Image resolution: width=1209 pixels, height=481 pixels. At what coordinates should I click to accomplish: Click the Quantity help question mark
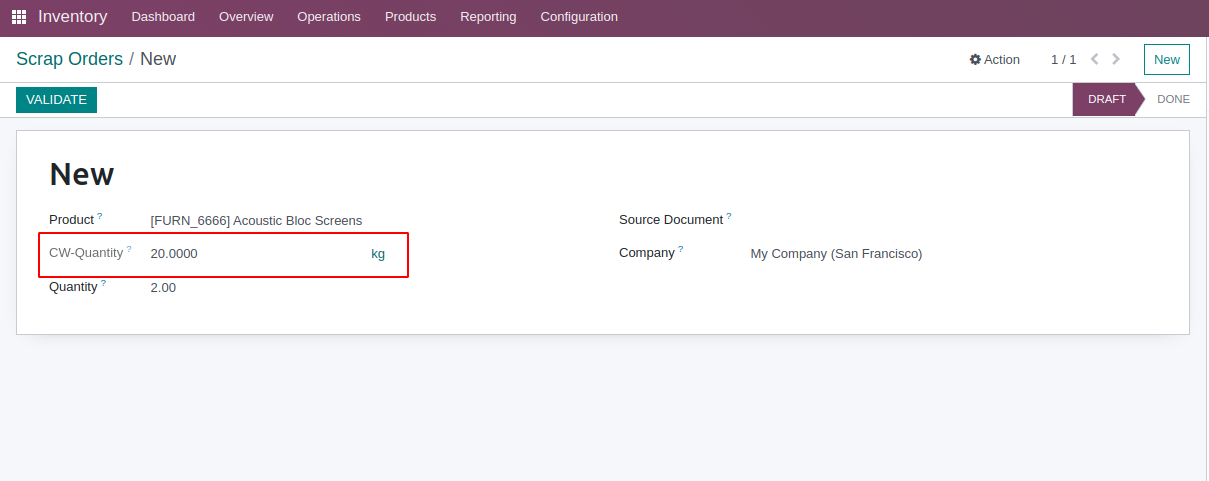click(103, 283)
